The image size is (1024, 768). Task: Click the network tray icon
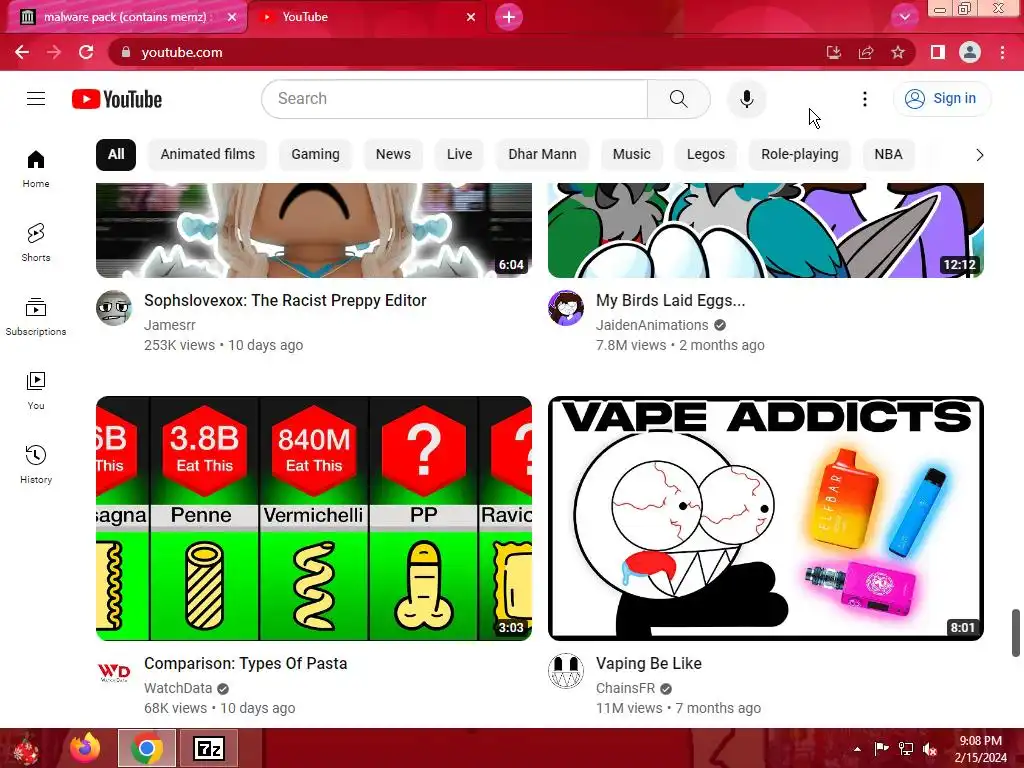pos(906,749)
